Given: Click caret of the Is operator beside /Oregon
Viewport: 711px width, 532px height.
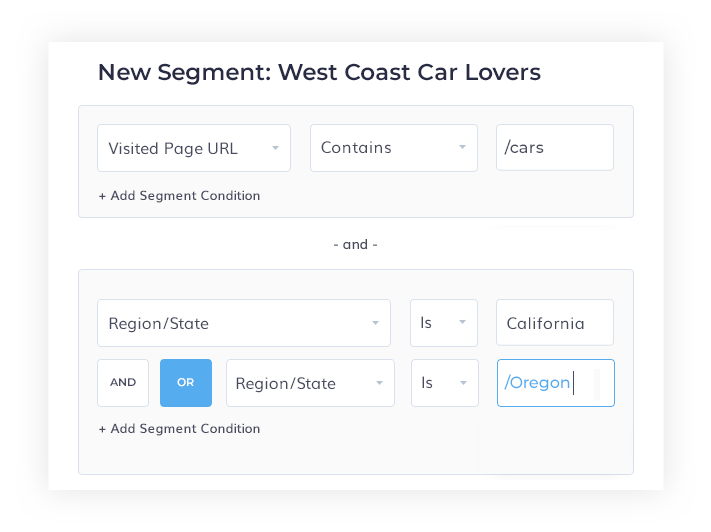Looking at the screenshot, I should pyautogui.click(x=462, y=383).
